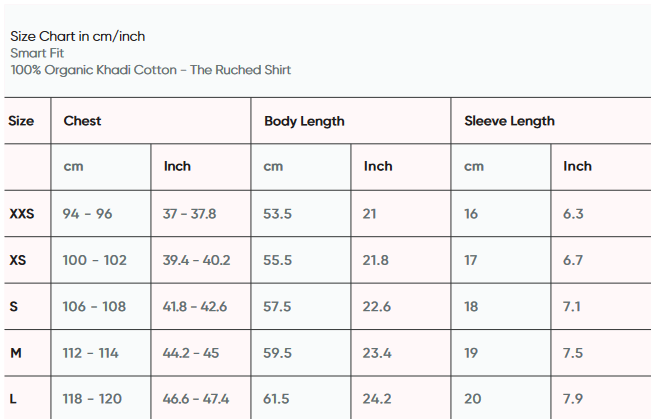Screen dimensions: 655x419
Task: Click the chest value "94 - 96" cm
Action: (87, 214)
